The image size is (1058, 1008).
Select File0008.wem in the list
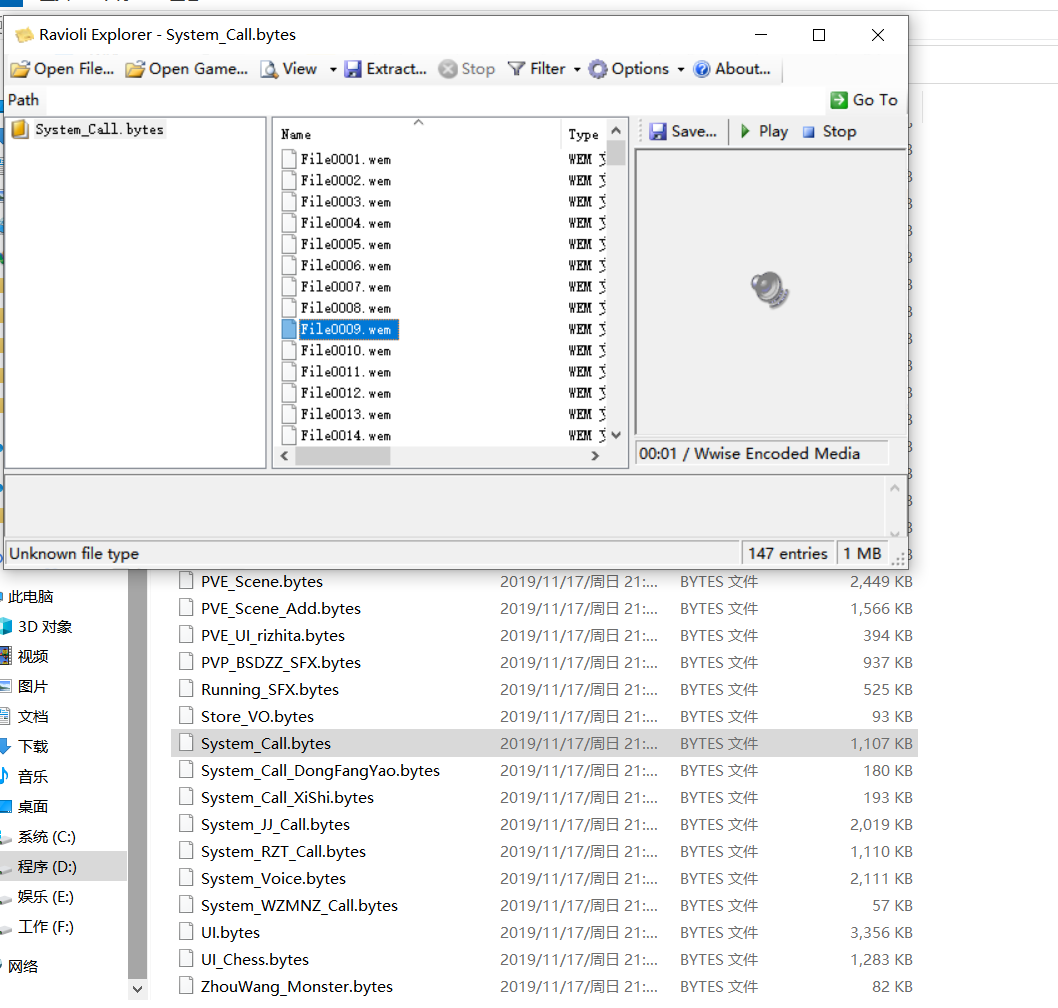[337, 308]
